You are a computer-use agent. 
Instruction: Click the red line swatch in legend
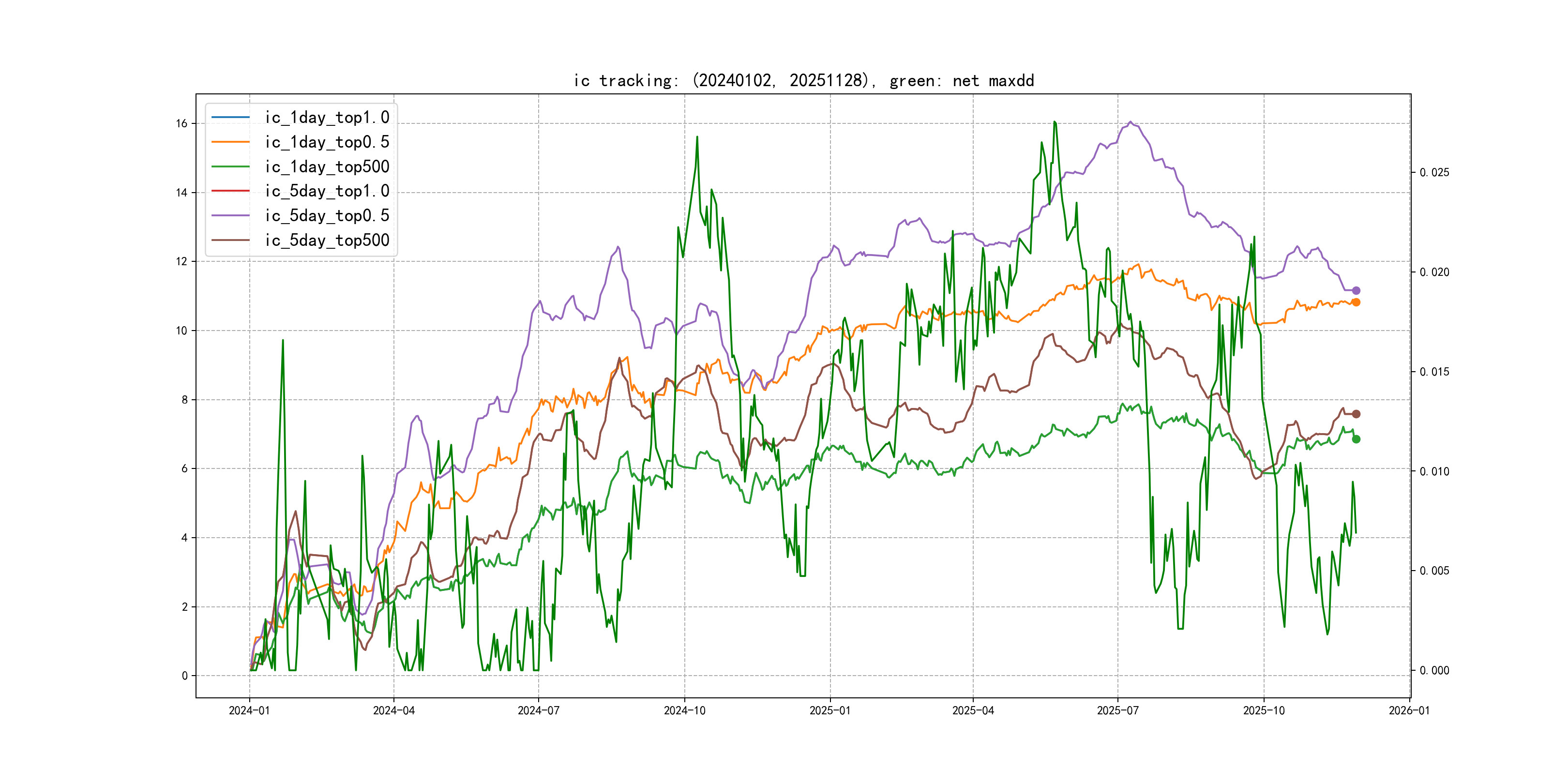(230, 191)
